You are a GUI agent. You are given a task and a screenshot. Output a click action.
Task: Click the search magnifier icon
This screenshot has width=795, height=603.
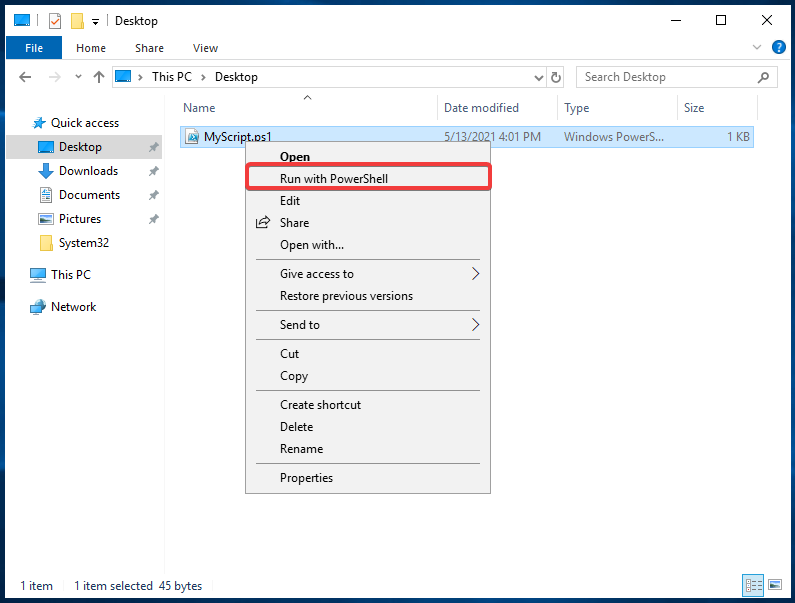point(764,77)
